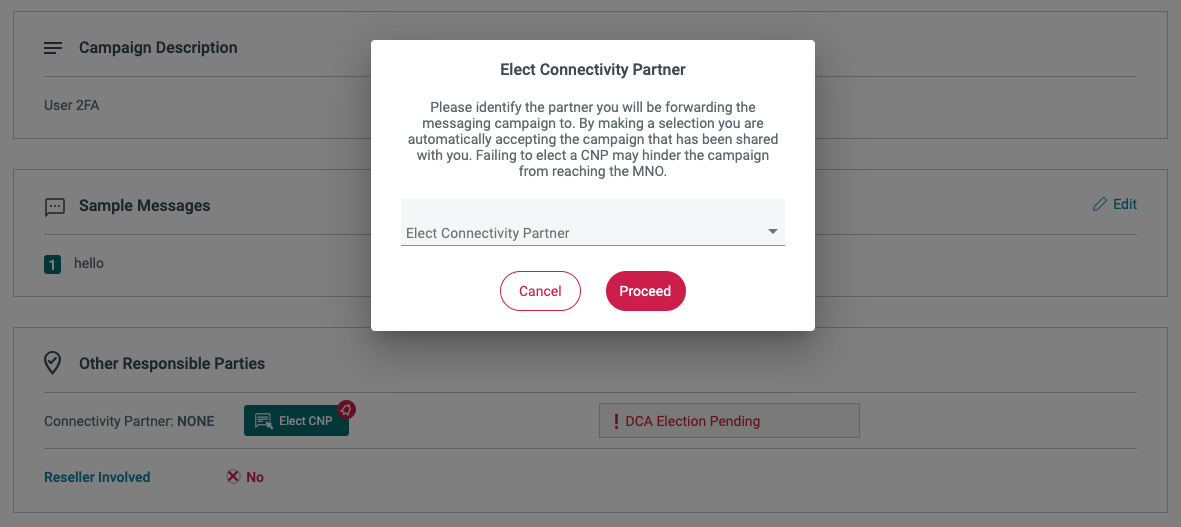Open the Elect Connectivity Partner dropdown arrow
1181x527 pixels.
point(772,232)
